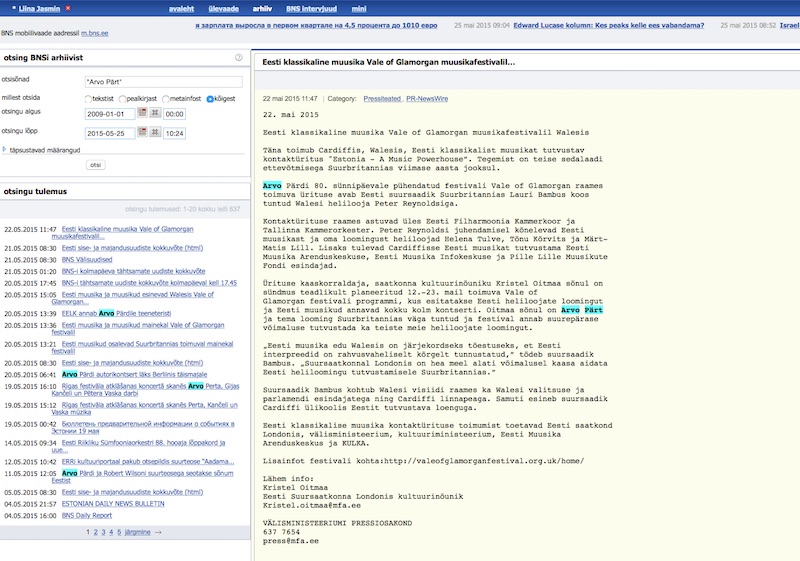Open the avaleht menu item
This screenshot has height=561, width=800.
click(x=182, y=9)
